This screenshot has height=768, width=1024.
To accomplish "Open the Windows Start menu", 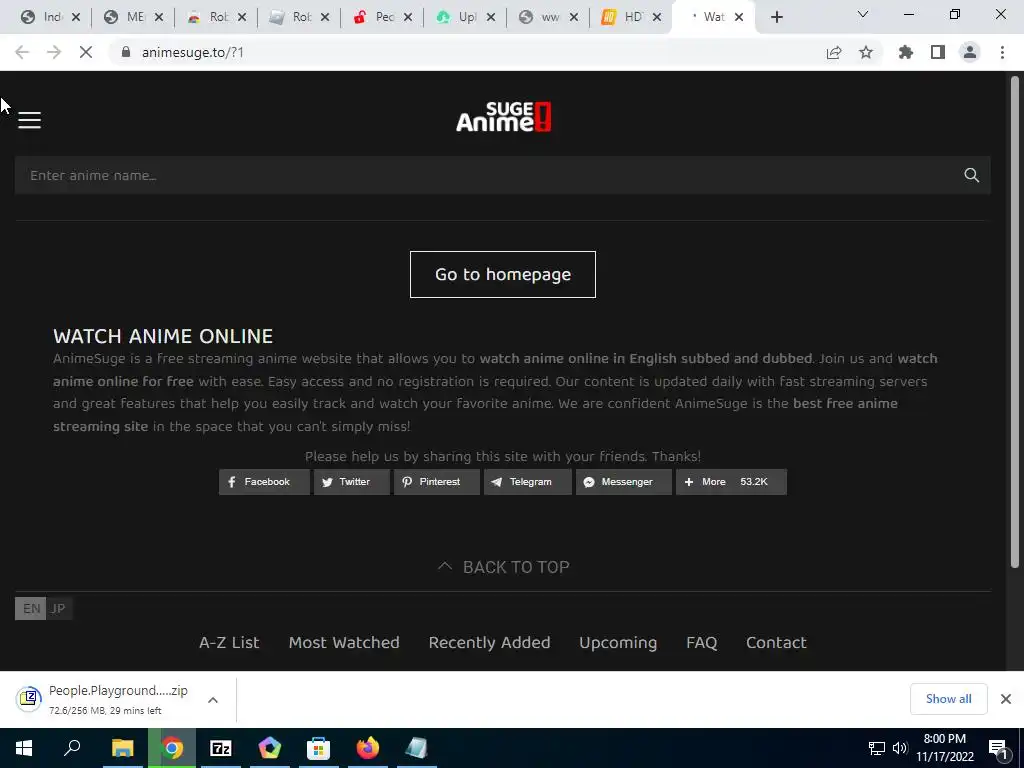I will (24, 748).
